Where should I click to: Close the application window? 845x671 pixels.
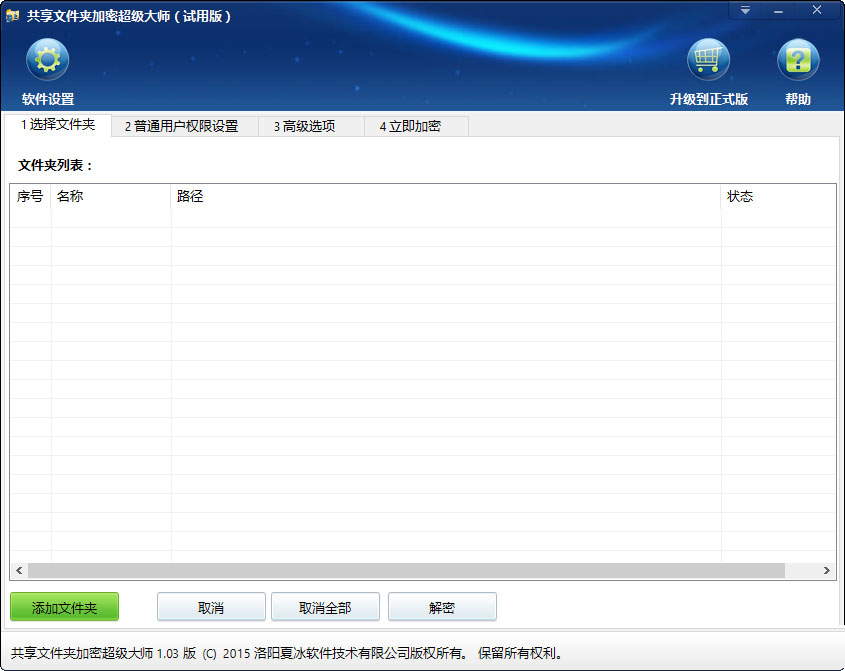click(x=817, y=10)
